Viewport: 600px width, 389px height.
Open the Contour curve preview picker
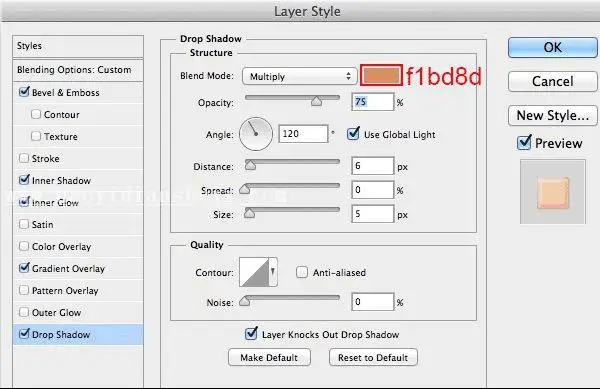(x=254, y=272)
